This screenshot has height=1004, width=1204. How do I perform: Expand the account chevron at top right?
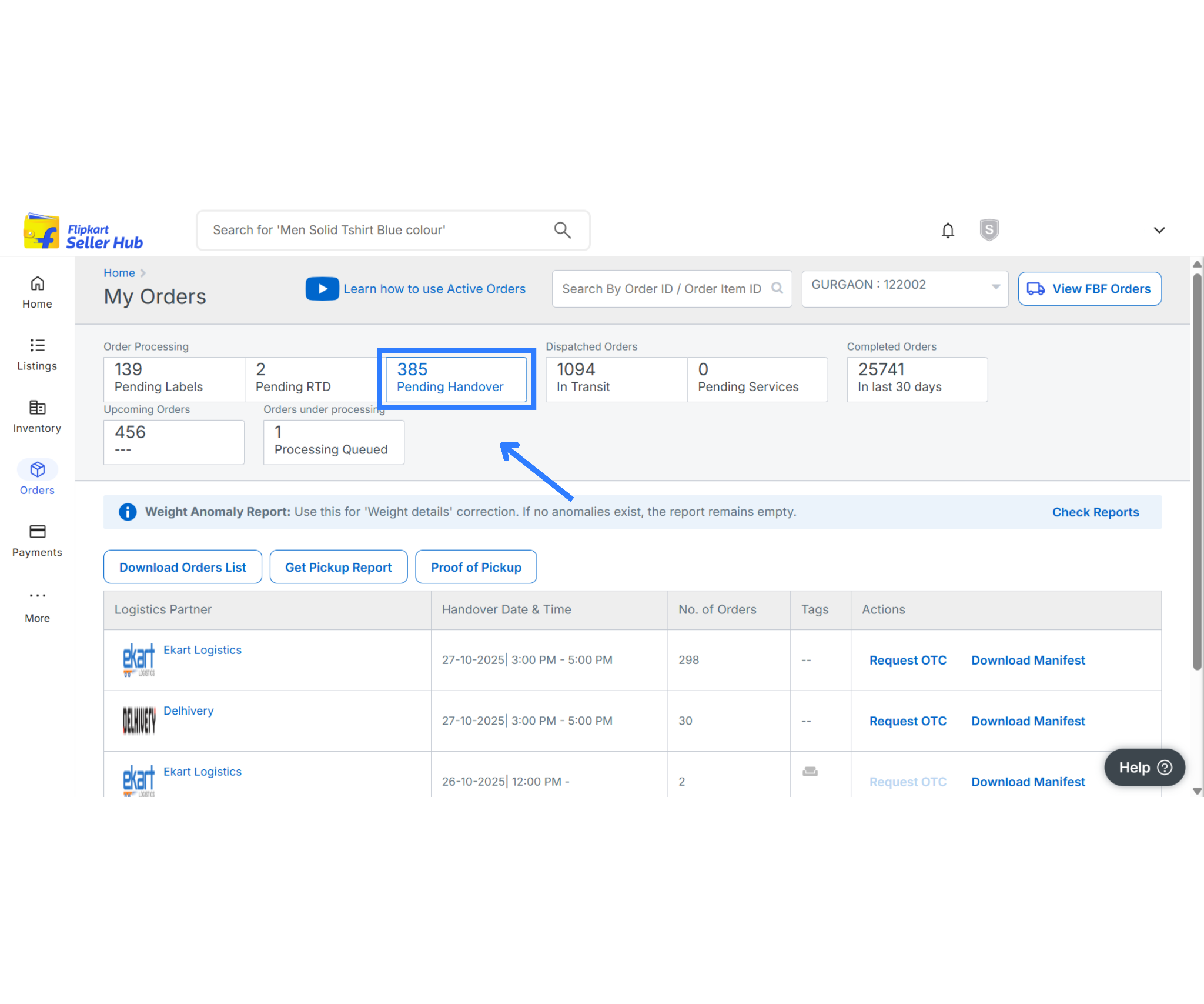pos(1159,230)
